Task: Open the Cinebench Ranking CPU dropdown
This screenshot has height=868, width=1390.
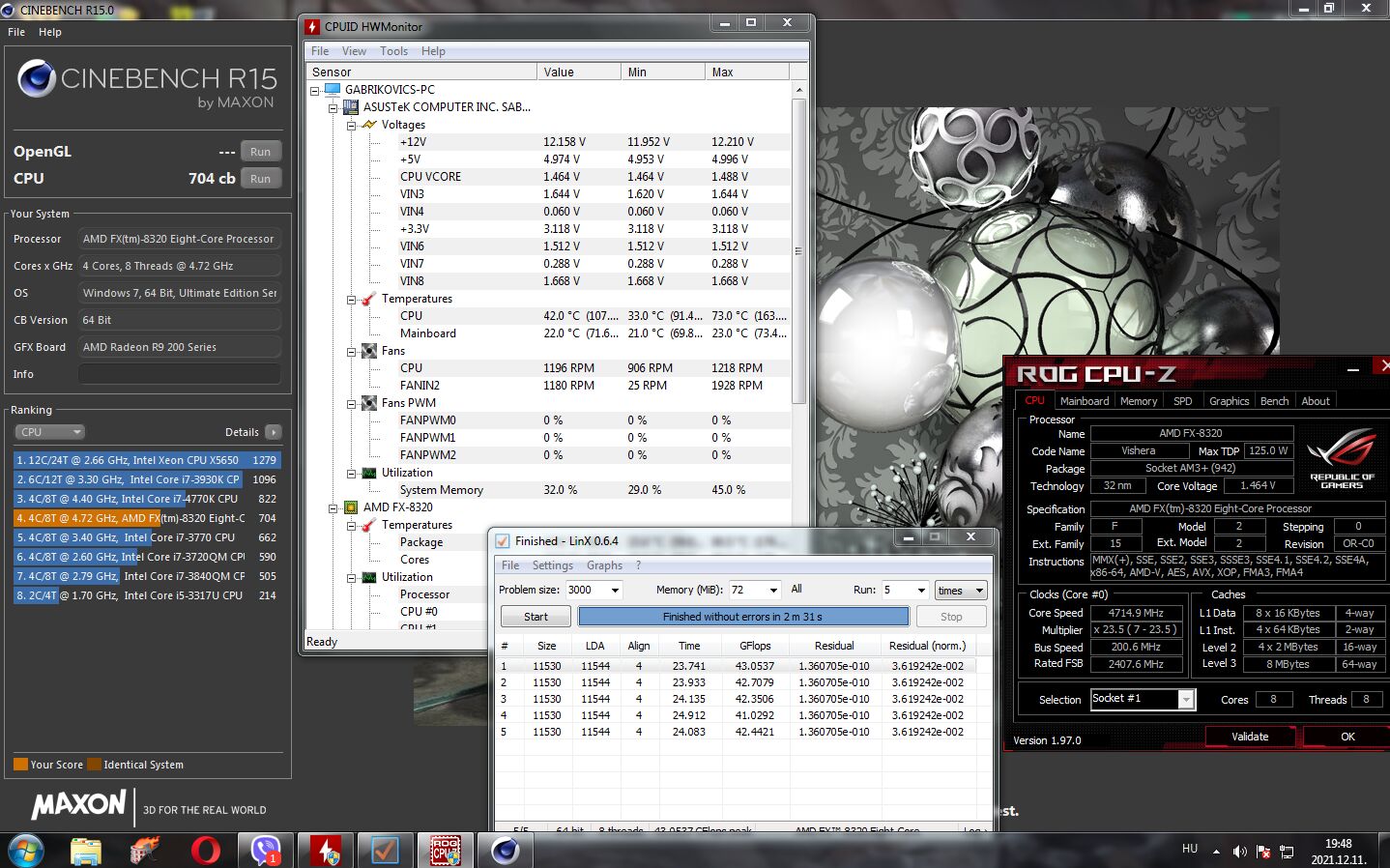Action: [x=49, y=432]
